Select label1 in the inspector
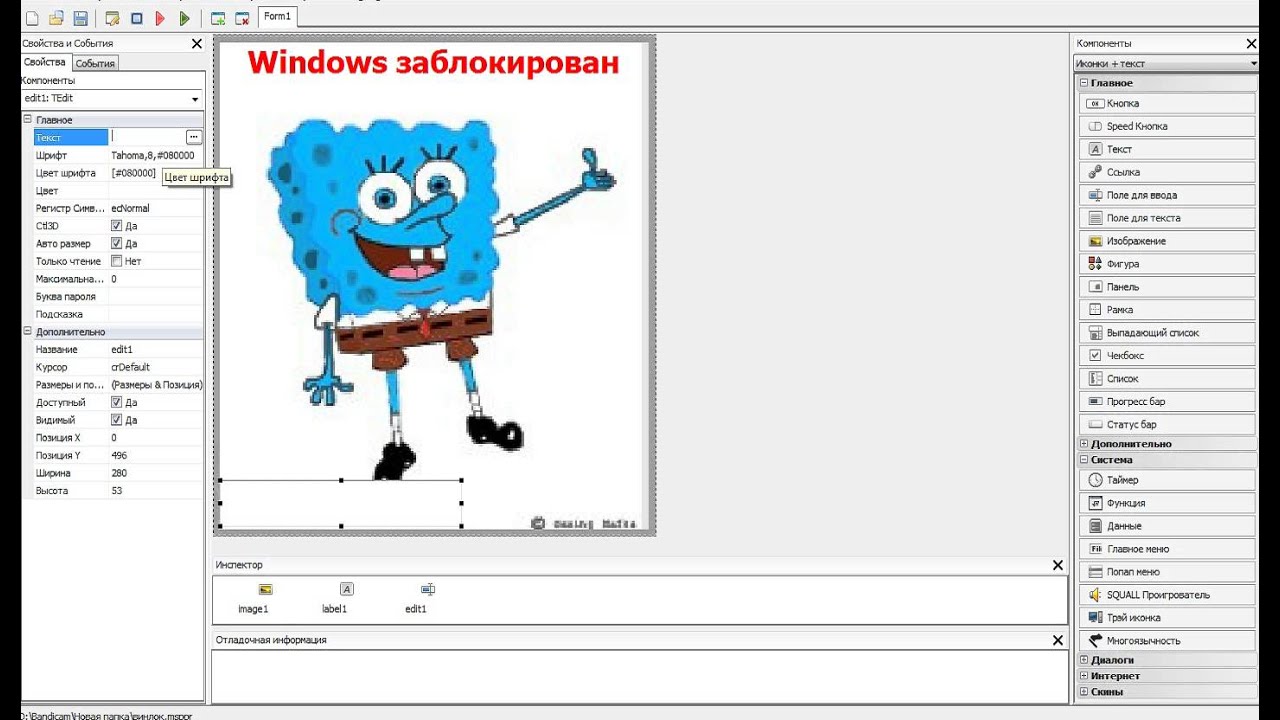The width and height of the screenshot is (1280, 720). tap(335, 598)
